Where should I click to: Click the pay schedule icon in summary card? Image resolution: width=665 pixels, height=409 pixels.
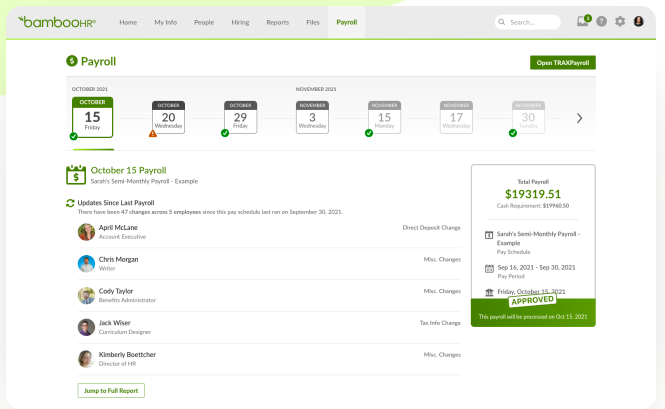[x=489, y=235]
